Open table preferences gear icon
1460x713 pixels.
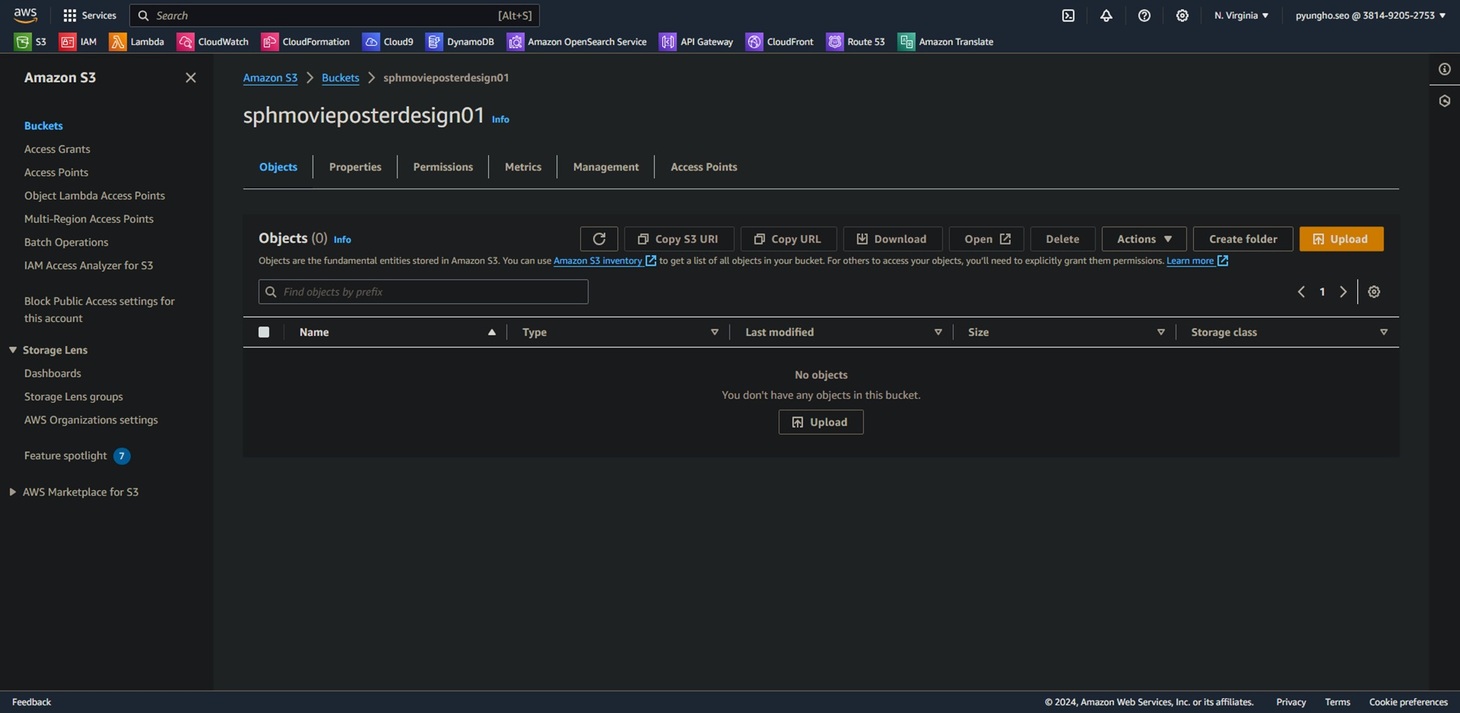(x=1374, y=292)
